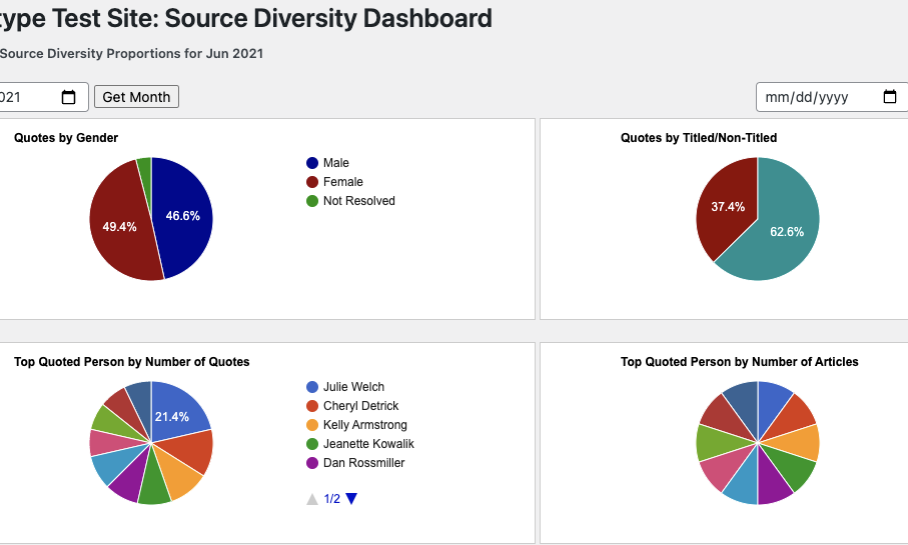Toggle Female legend entry
The image size is (908, 545).
[342, 182]
